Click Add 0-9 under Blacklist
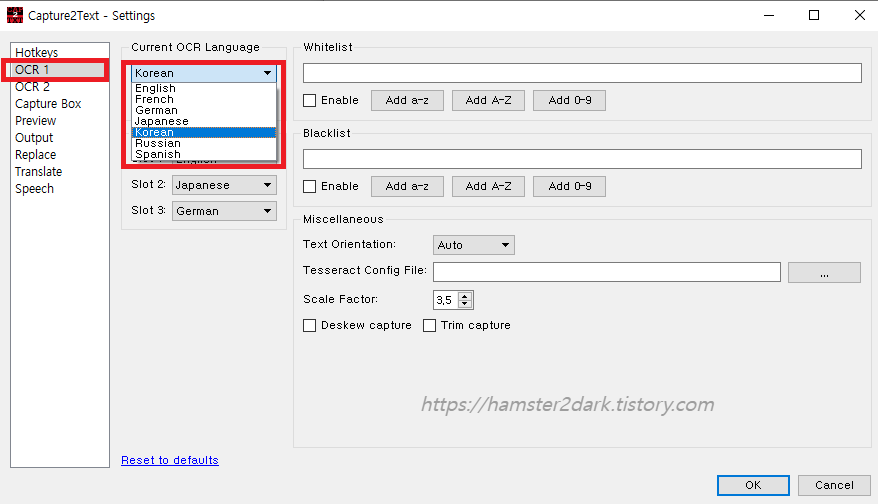This screenshot has width=878, height=504. click(x=569, y=186)
